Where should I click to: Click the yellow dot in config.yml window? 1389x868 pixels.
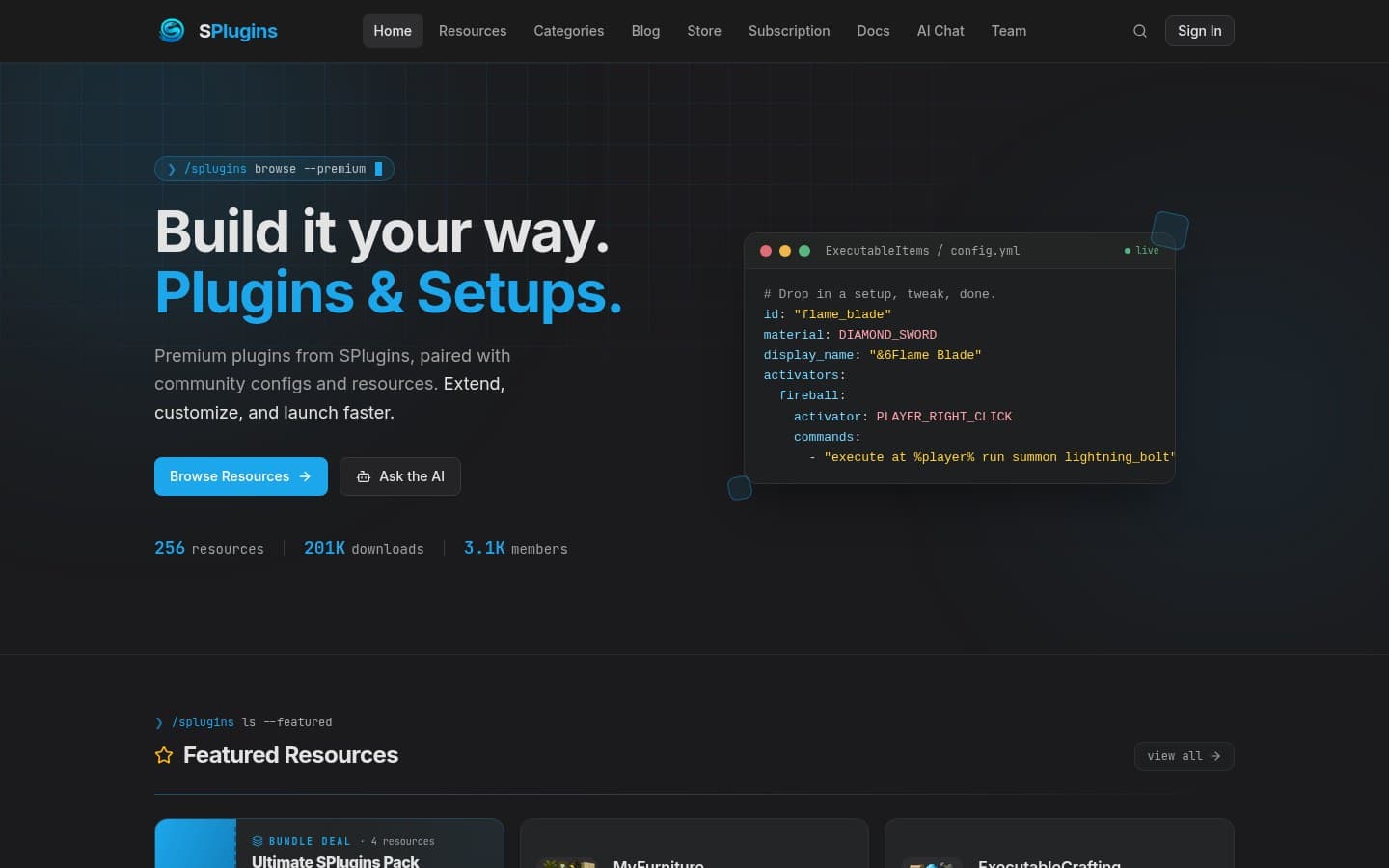coord(785,251)
